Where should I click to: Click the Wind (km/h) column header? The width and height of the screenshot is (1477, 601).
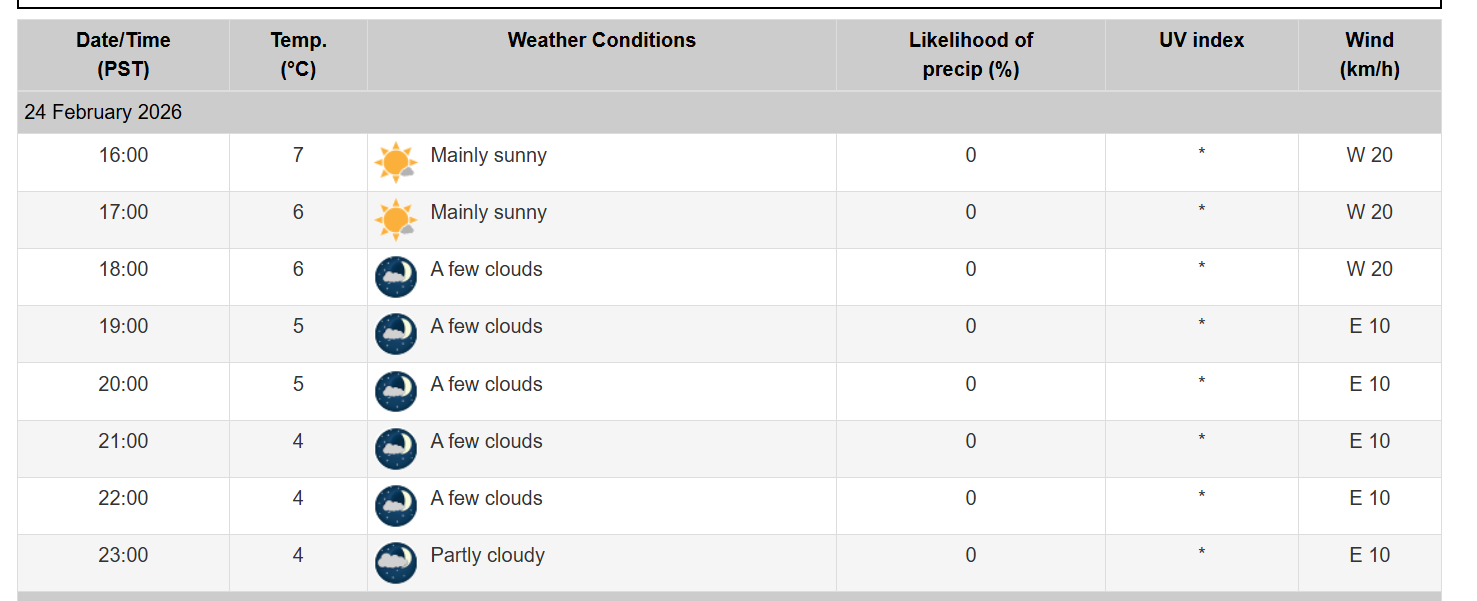tap(1369, 55)
